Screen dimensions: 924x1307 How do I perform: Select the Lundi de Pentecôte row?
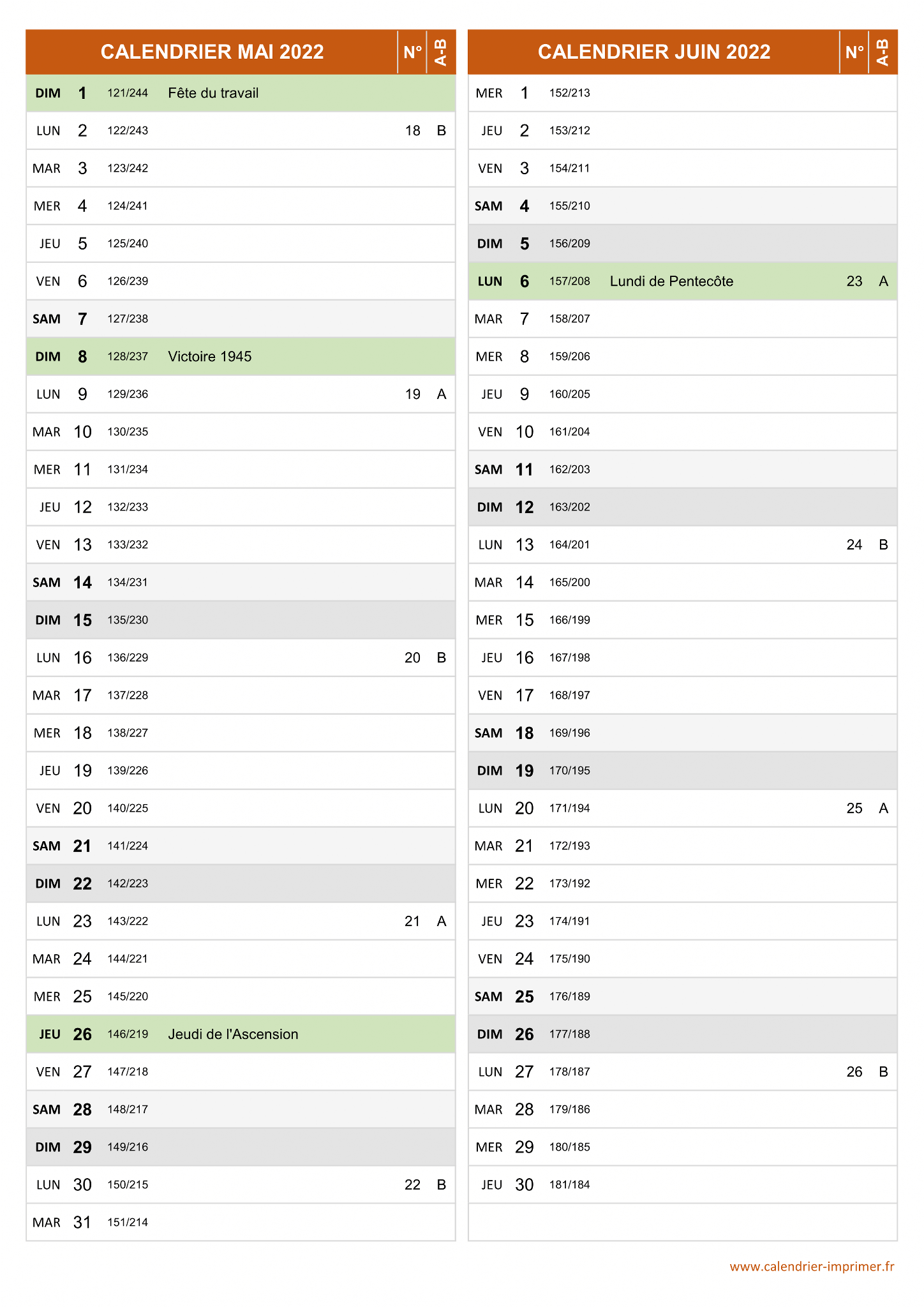click(x=683, y=281)
